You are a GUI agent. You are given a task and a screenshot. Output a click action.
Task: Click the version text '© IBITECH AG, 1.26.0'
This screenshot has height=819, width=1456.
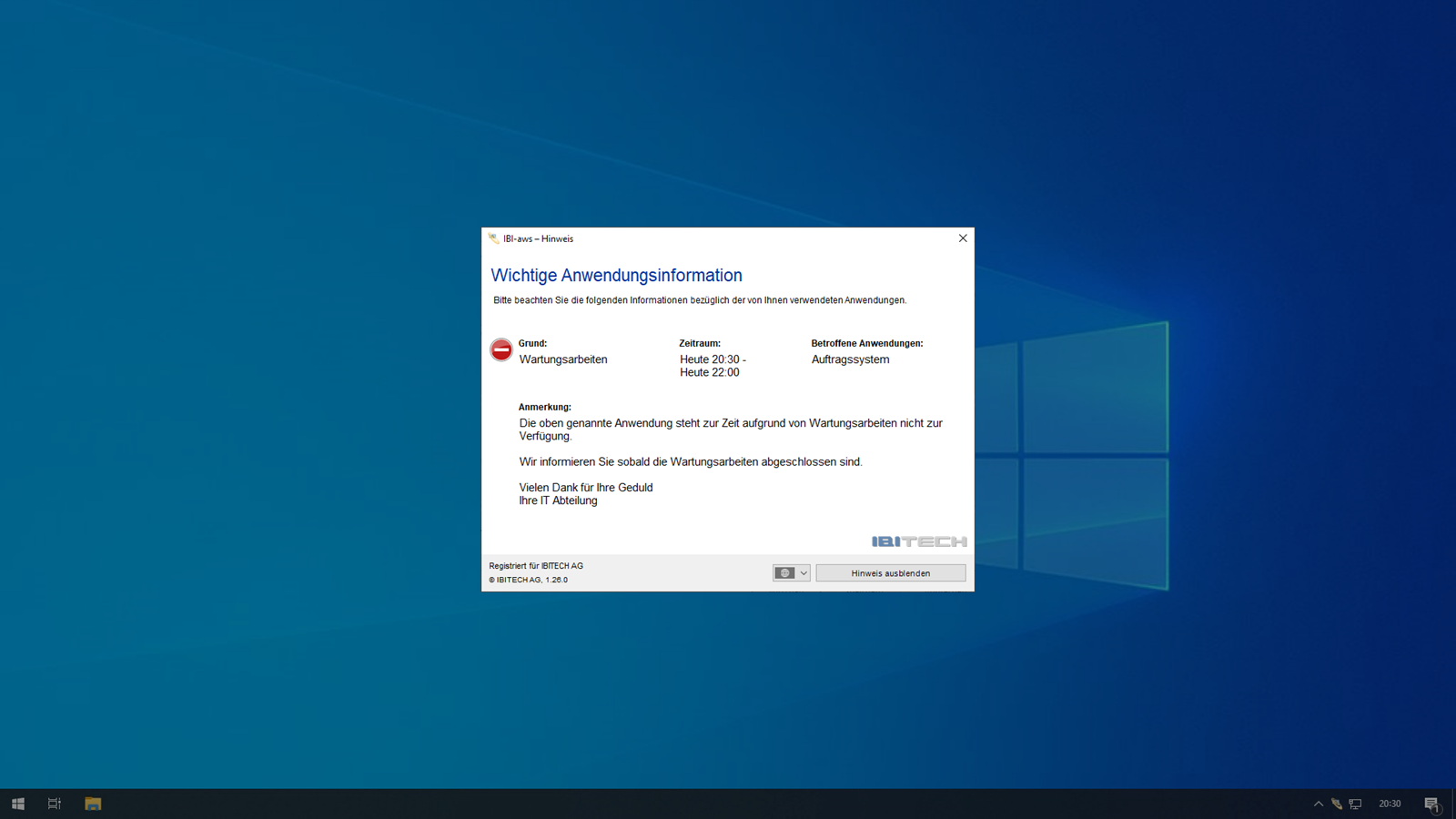[529, 580]
